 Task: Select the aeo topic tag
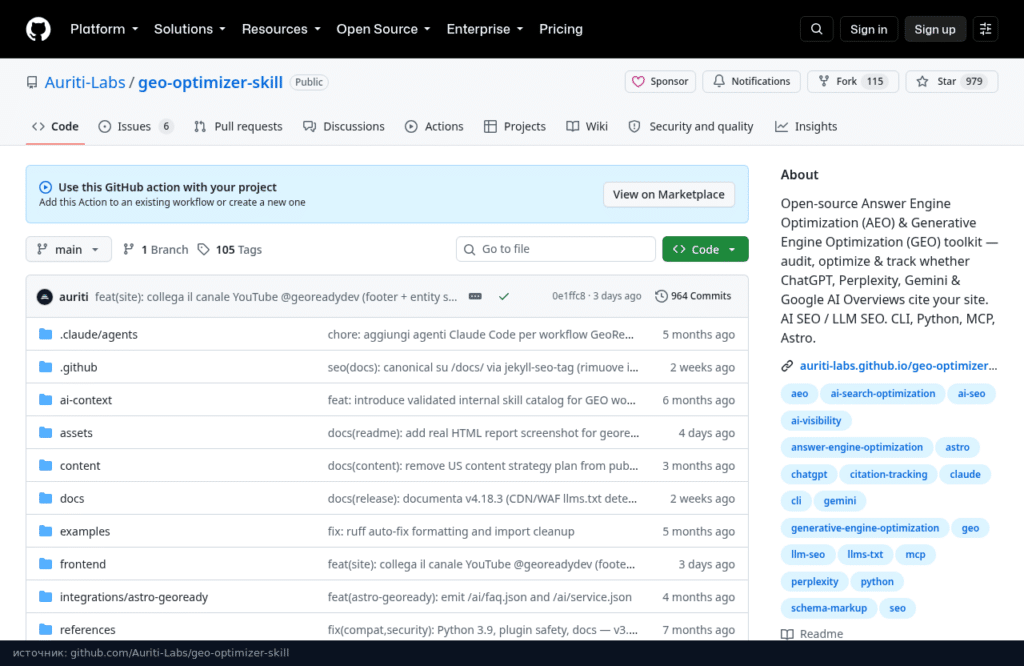click(x=799, y=394)
